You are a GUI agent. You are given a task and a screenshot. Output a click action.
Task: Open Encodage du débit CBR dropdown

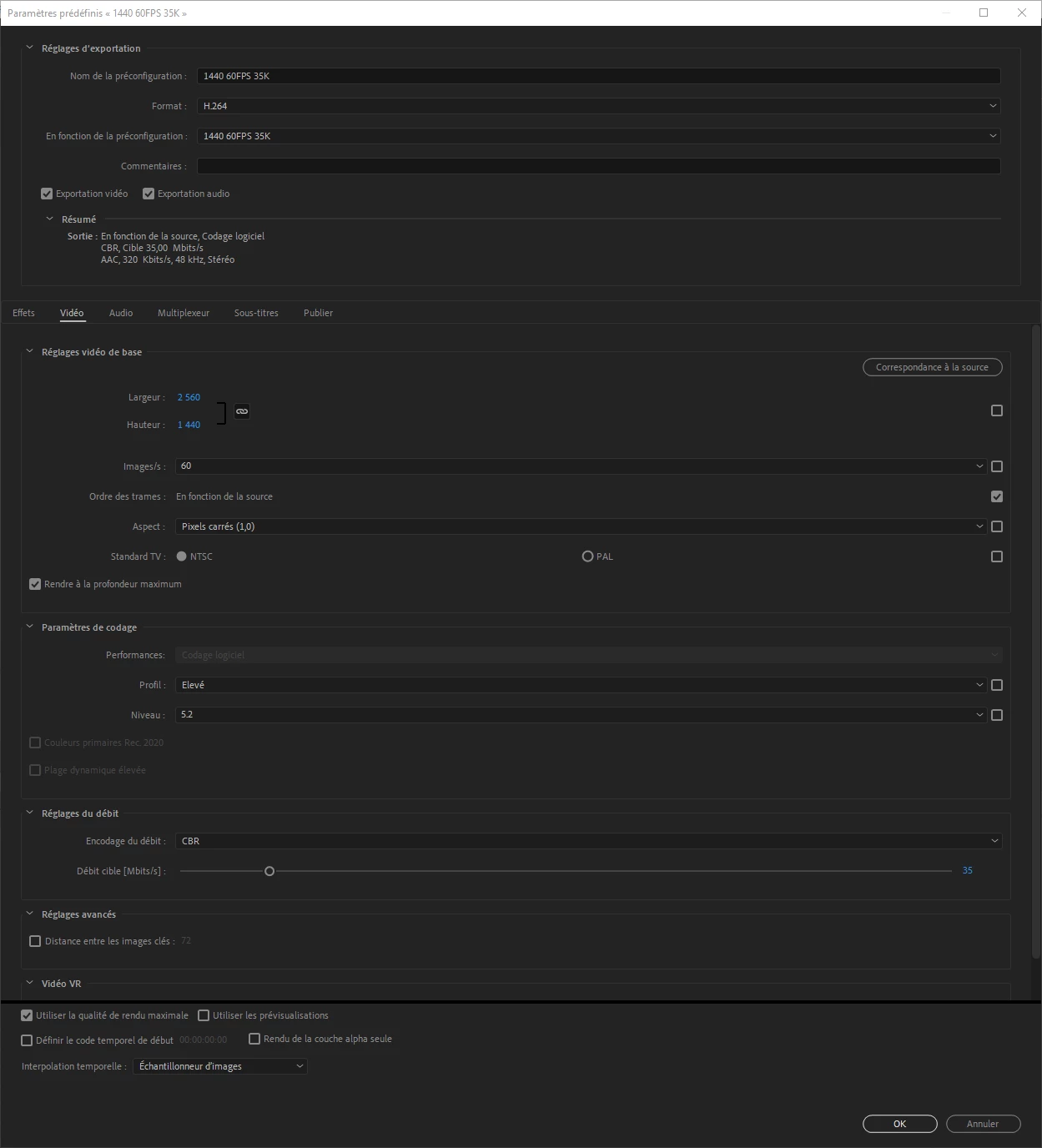(588, 841)
